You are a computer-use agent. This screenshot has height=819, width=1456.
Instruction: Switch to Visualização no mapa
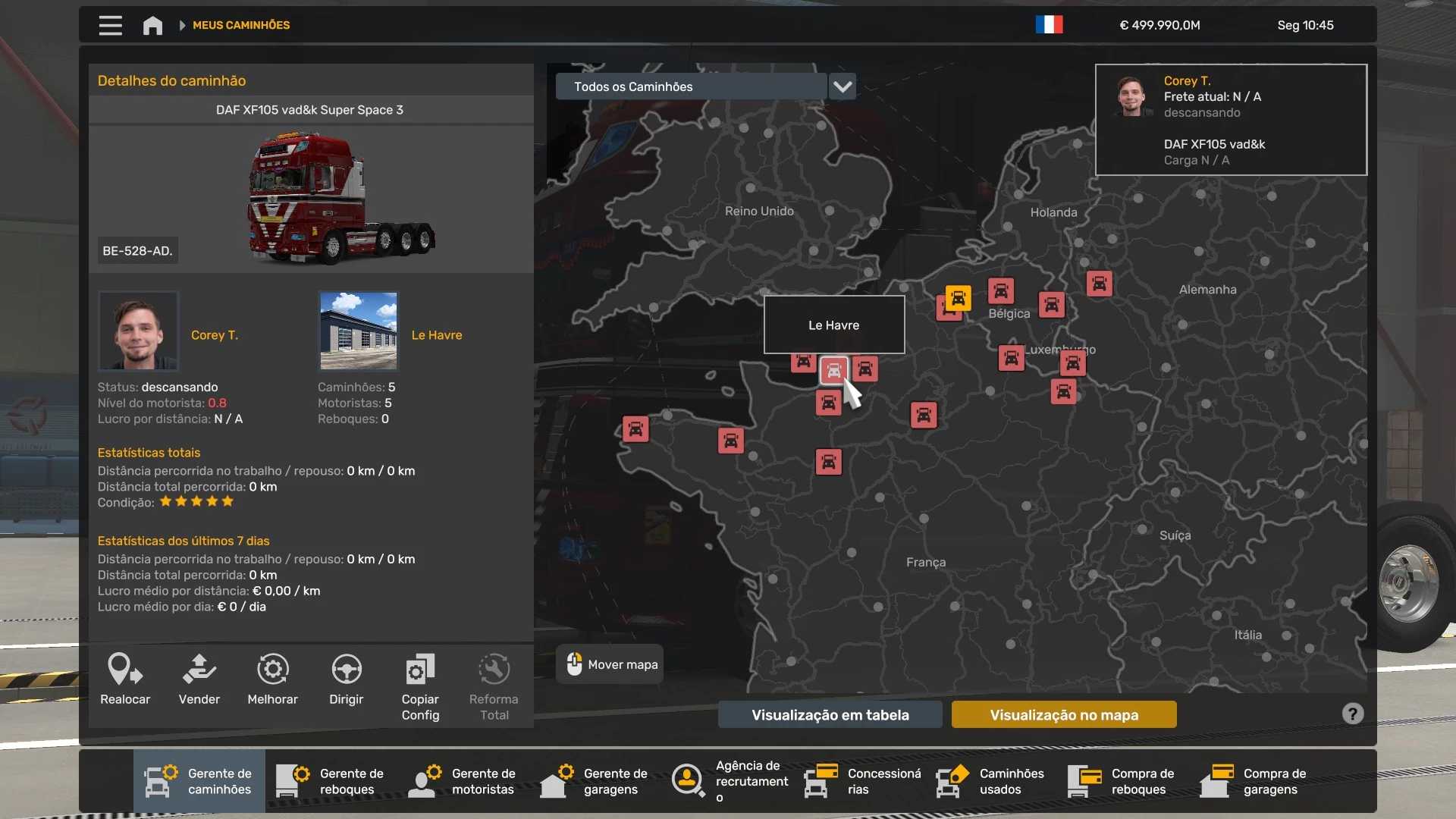click(1063, 714)
